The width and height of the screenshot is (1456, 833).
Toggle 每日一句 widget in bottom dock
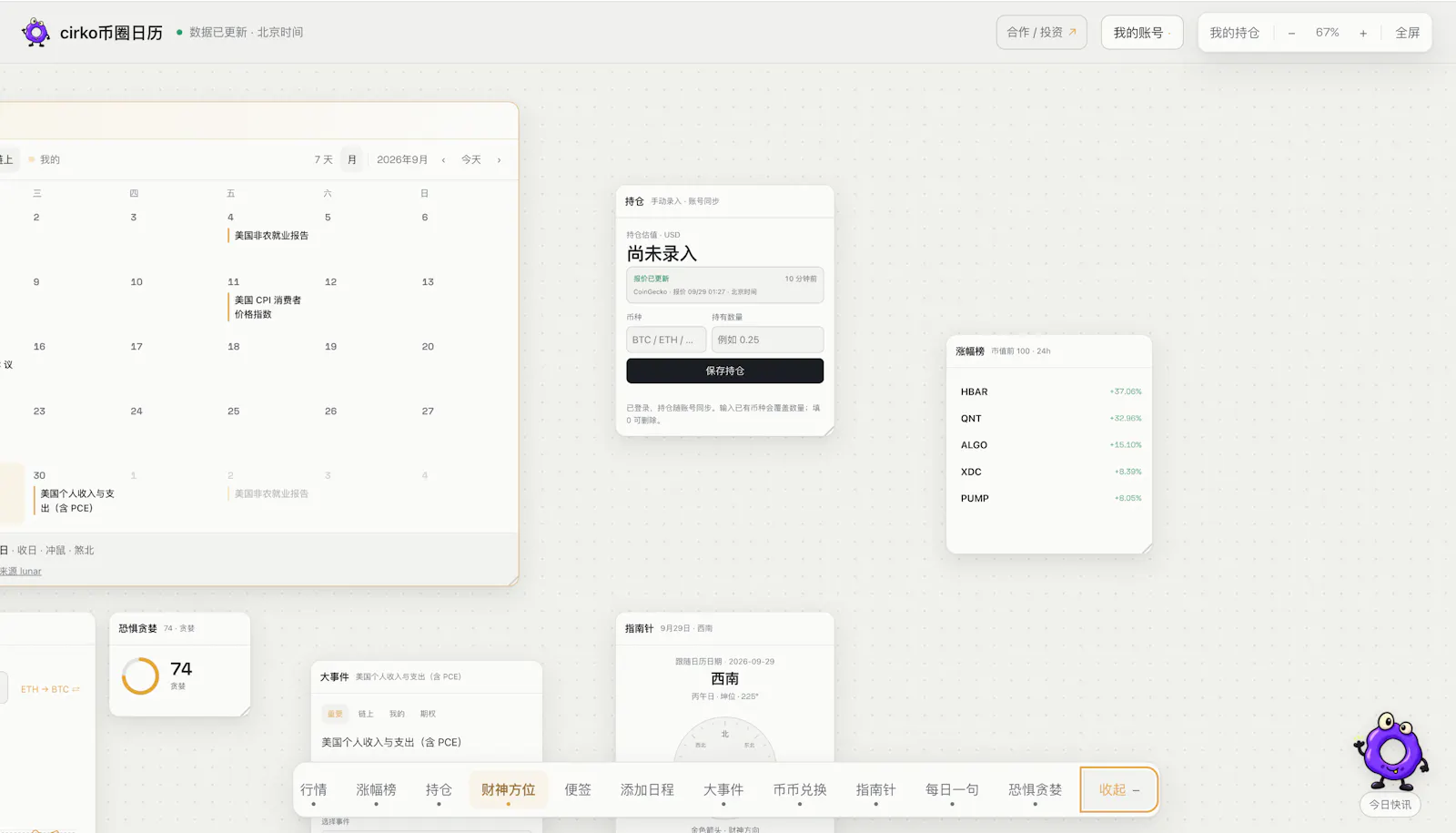952,790
